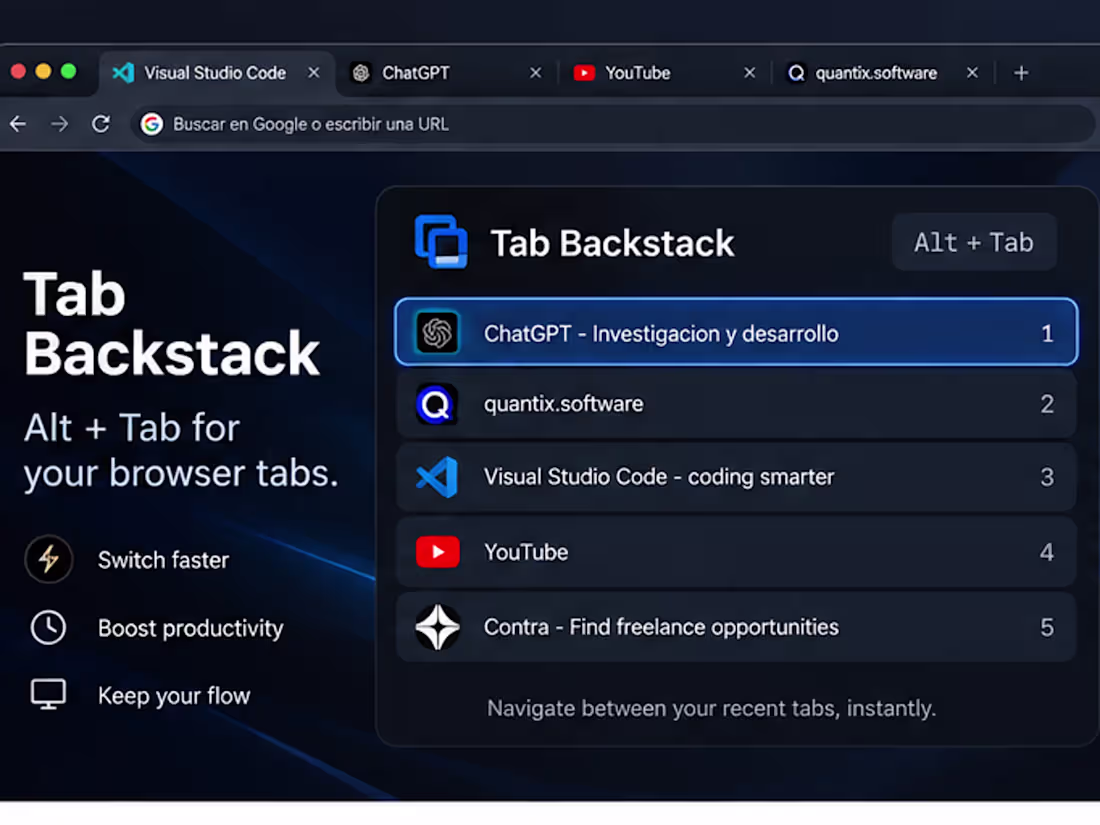Click the clock Boost productivity icon
The height and width of the screenshot is (825, 1100).
(x=48, y=627)
